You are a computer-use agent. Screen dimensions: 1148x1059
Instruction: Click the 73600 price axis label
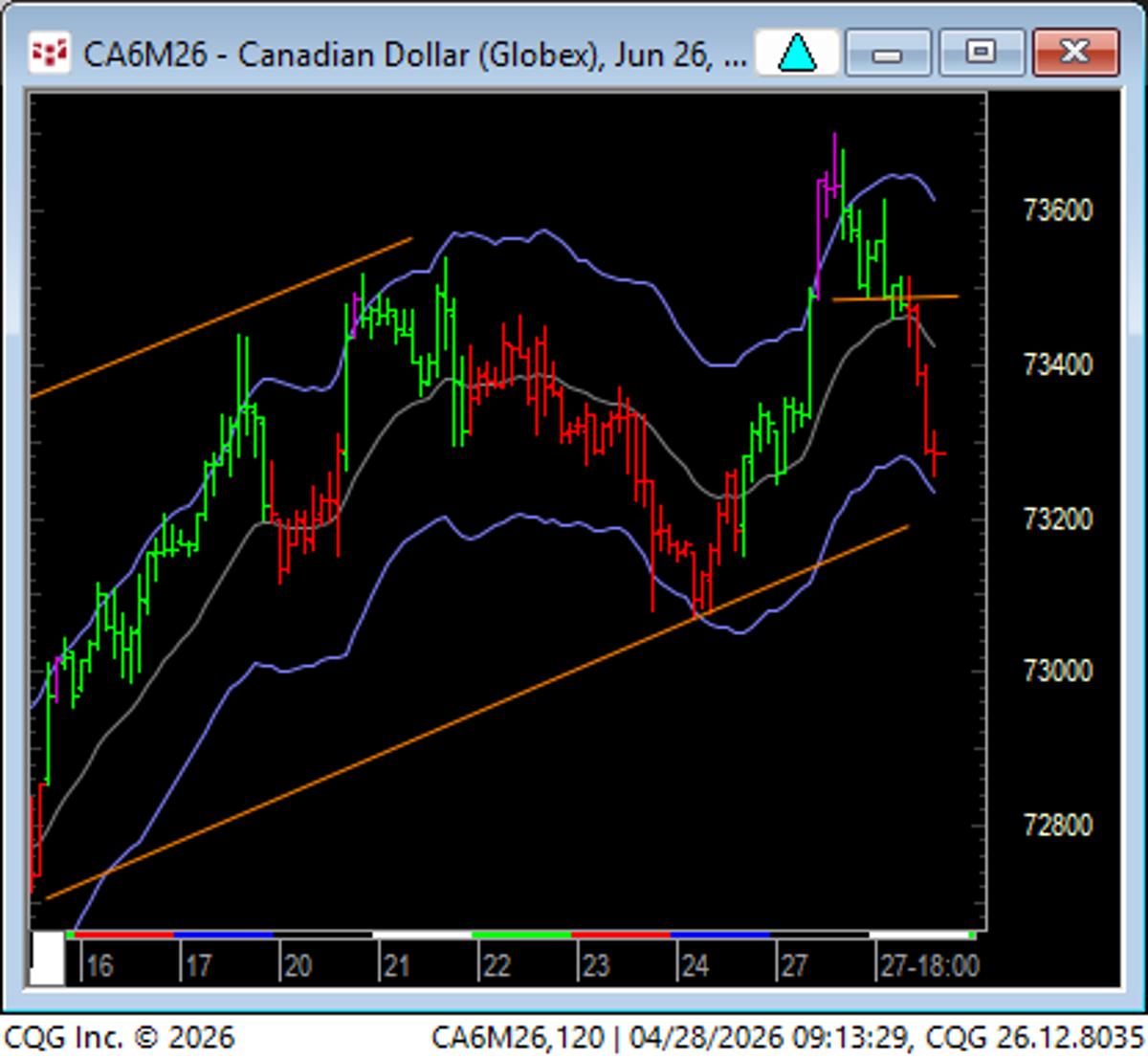1058,211
